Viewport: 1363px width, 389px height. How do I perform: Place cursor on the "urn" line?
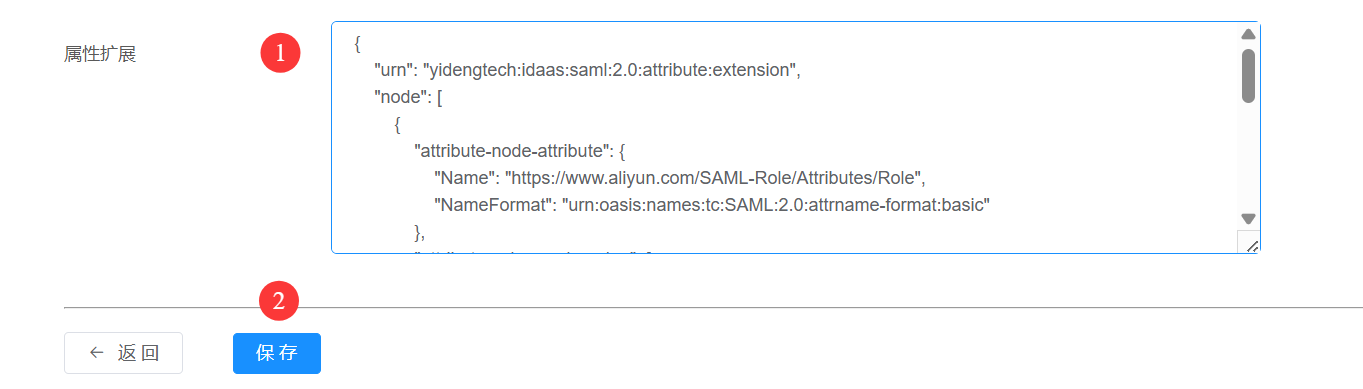pos(587,71)
